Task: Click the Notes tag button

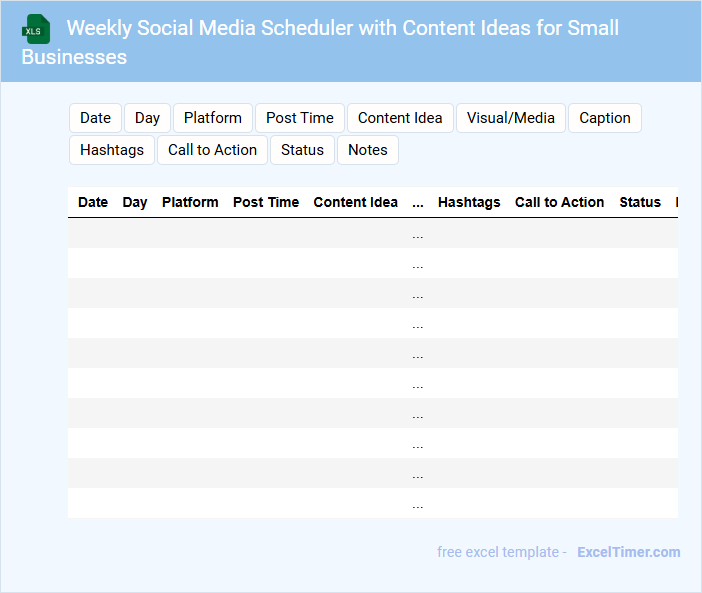Action: tap(368, 150)
